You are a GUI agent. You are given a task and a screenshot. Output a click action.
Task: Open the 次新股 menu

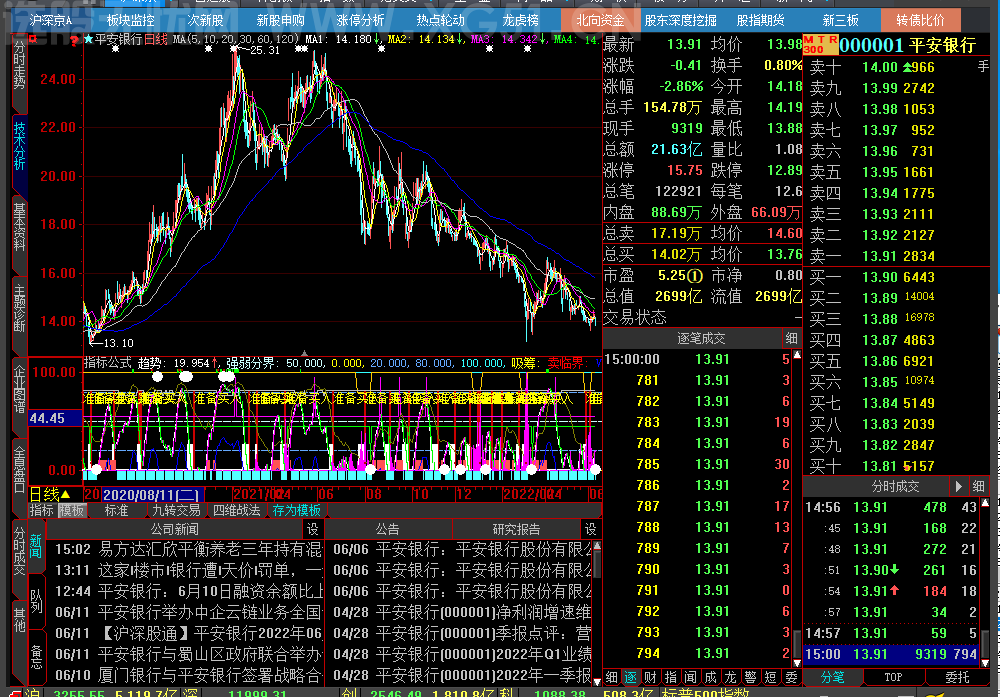[x=205, y=20]
